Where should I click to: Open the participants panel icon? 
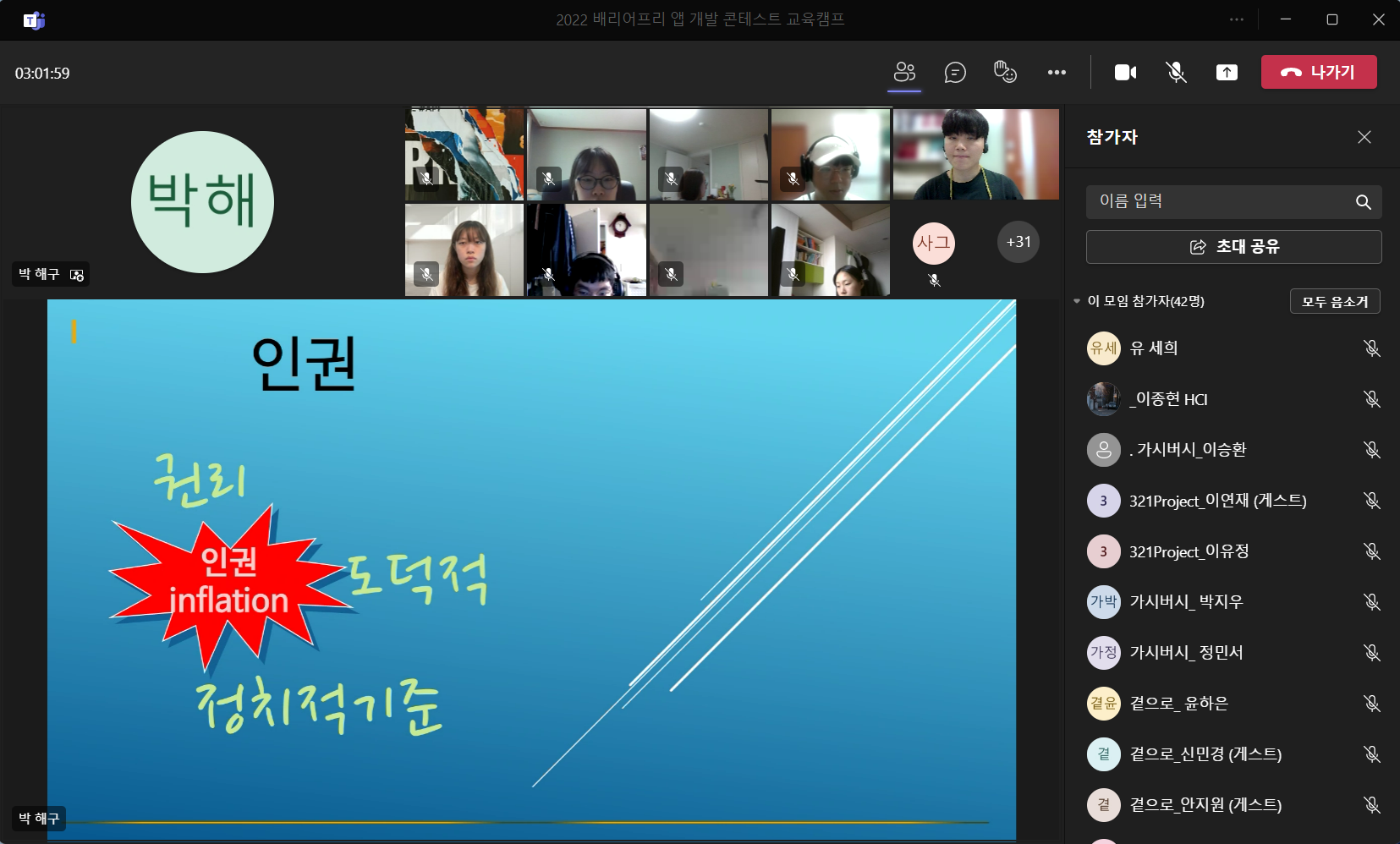click(904, 72)
